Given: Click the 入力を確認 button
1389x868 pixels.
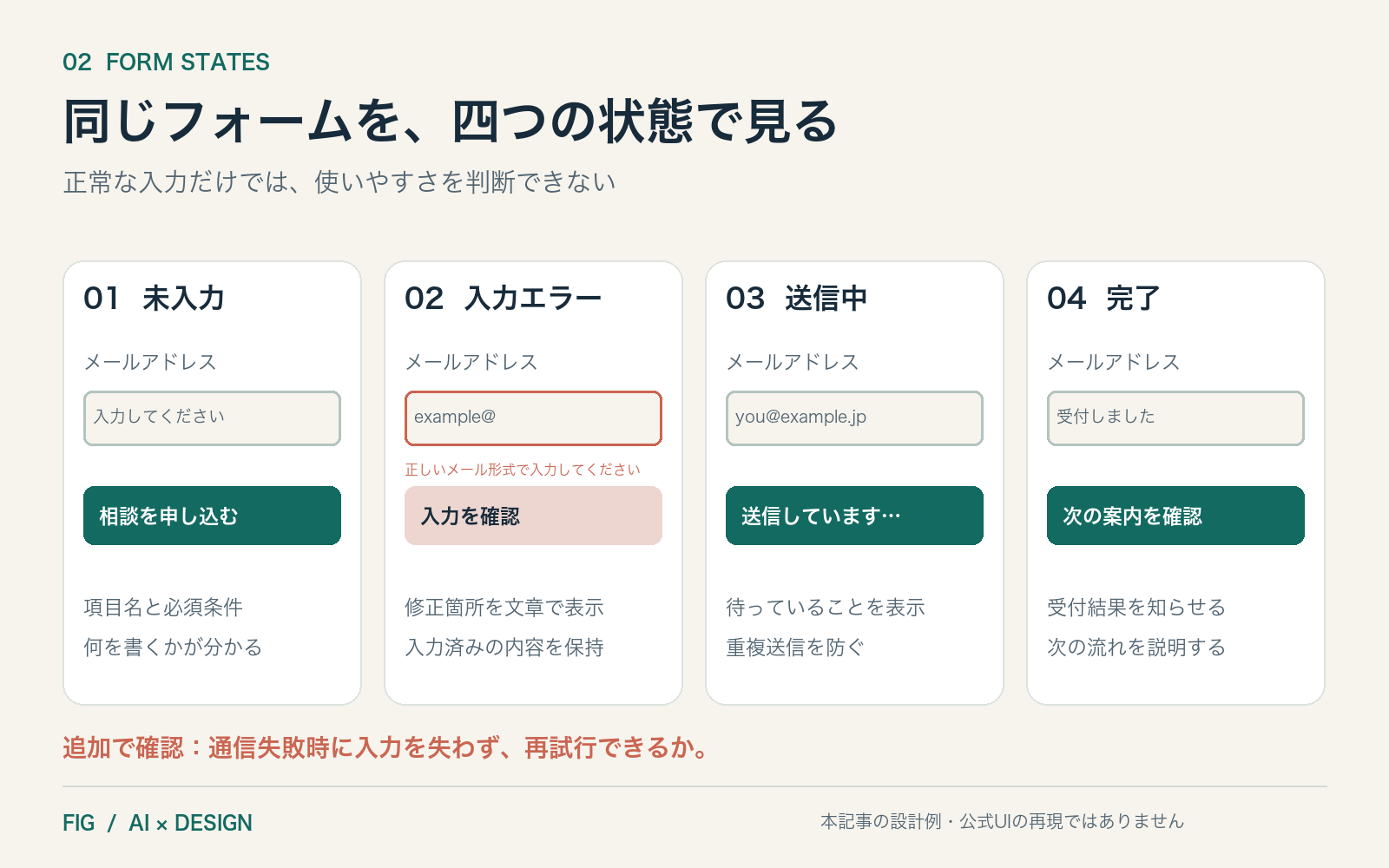Looking at the screenshot, I should click(533, 516).
